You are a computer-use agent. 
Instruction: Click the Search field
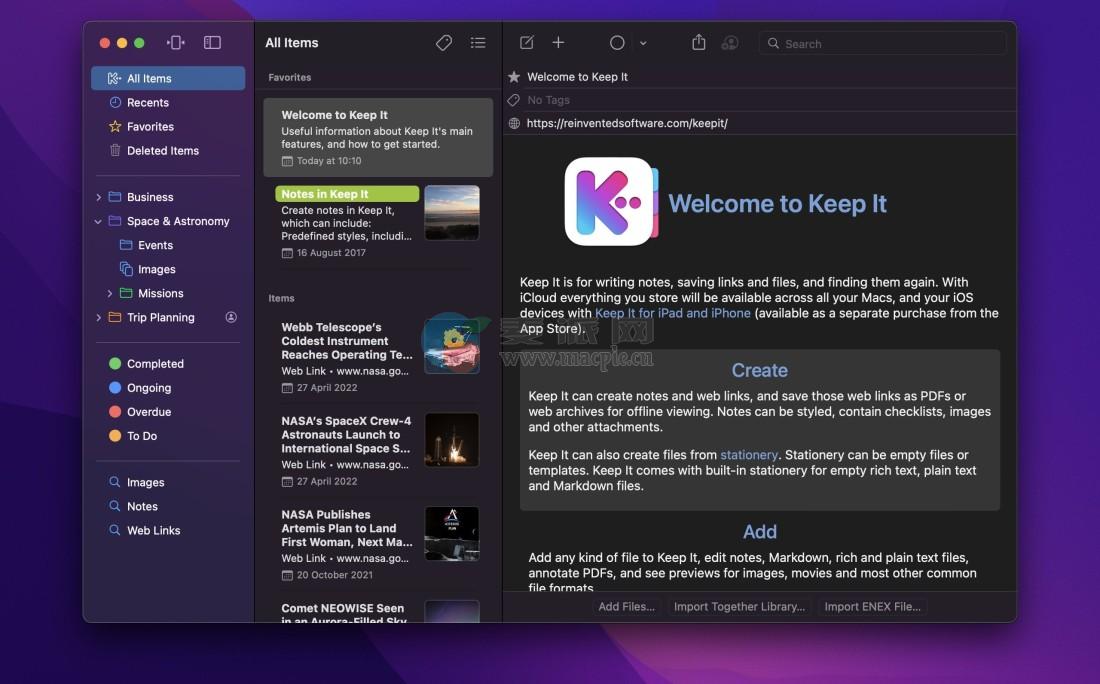point(882,43)
